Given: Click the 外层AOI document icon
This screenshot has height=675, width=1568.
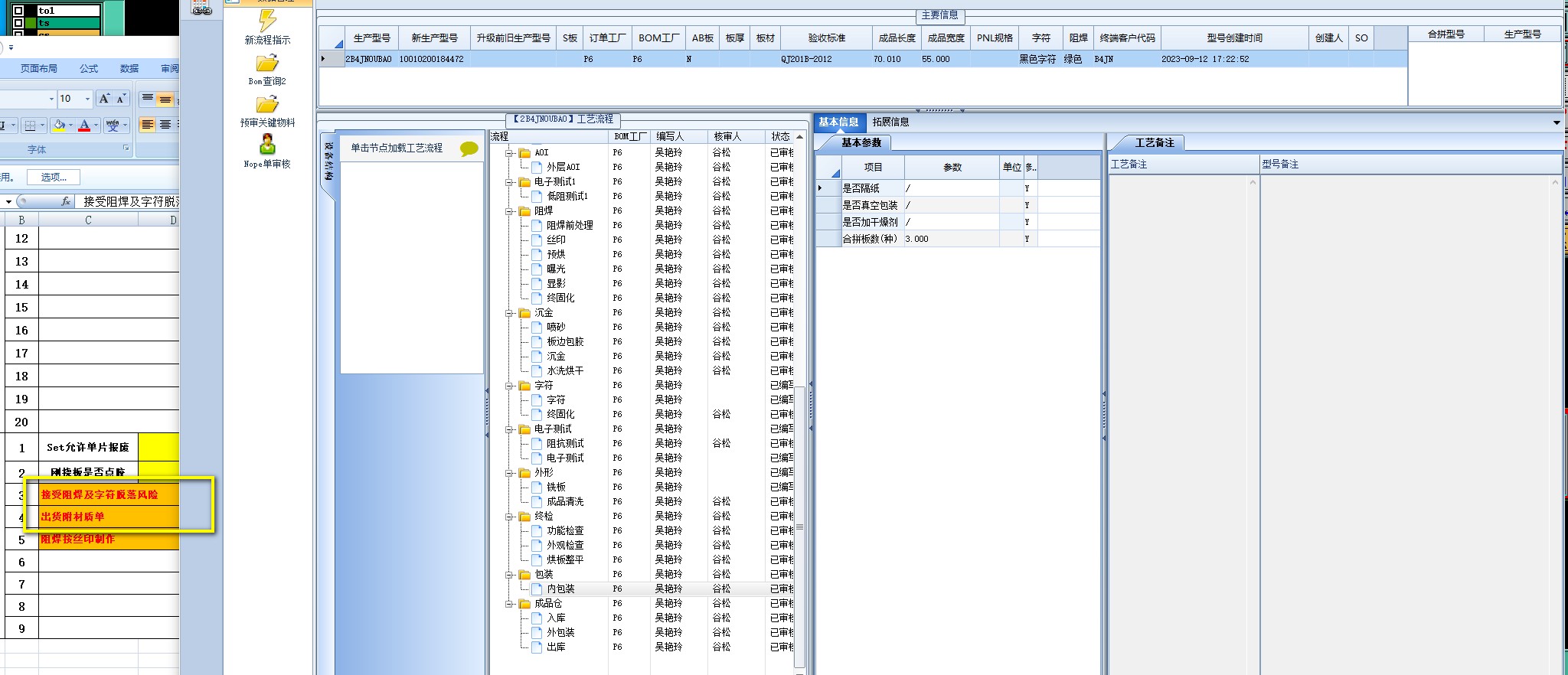Looking at the screenshot, I should click(x=537, y=167).
